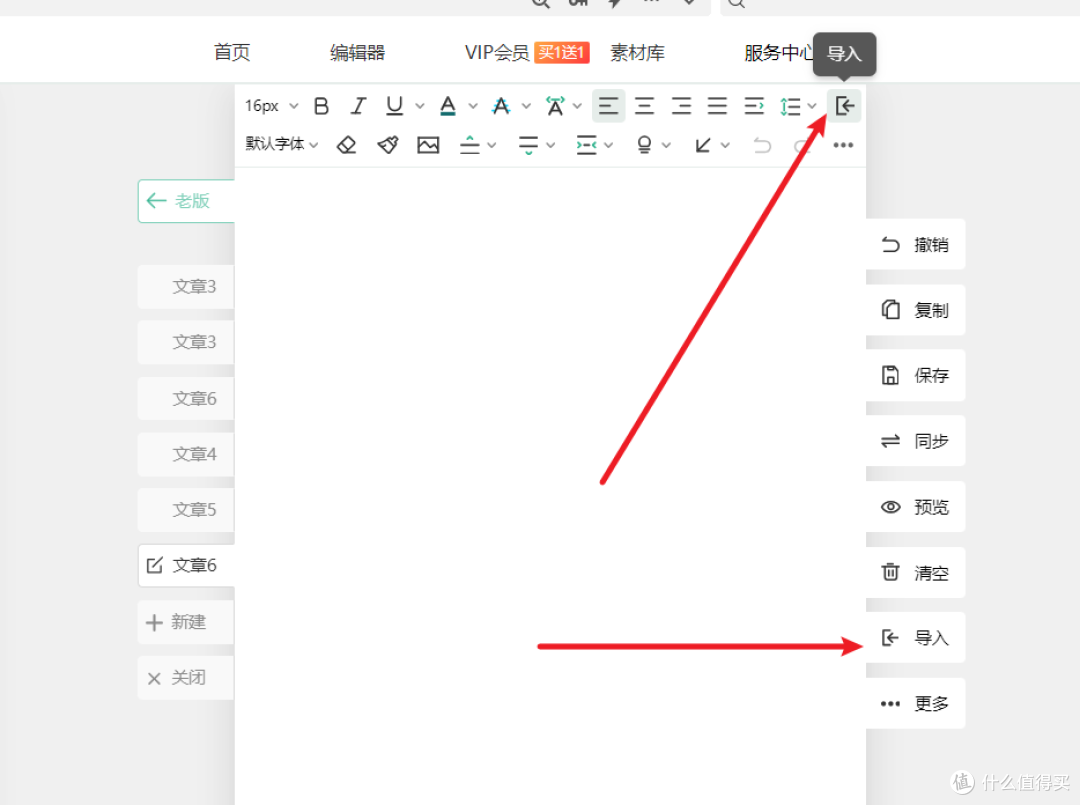1080x805 pixels.
Task: Open the 文章5 draft
Action: point(186,510)
